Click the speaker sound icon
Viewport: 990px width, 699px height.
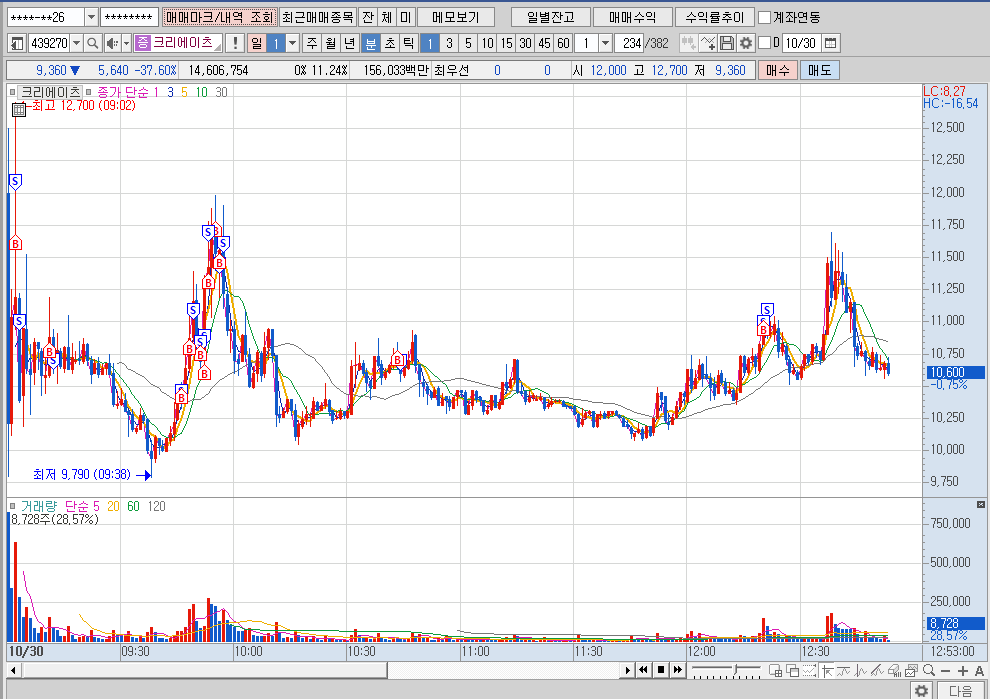[x=112, y=43]
